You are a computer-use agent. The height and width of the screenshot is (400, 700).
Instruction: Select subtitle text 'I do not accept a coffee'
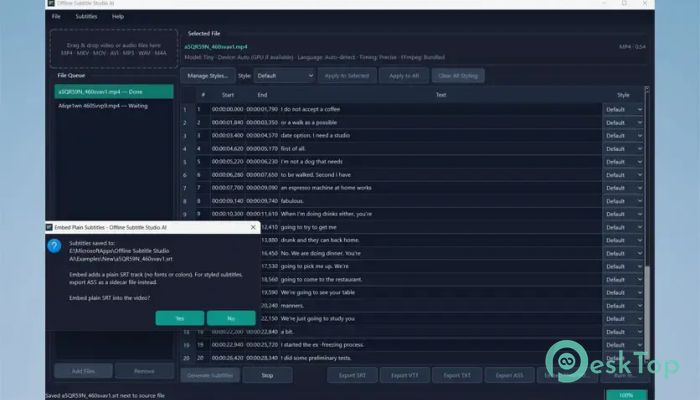click(x=310, y=109)
